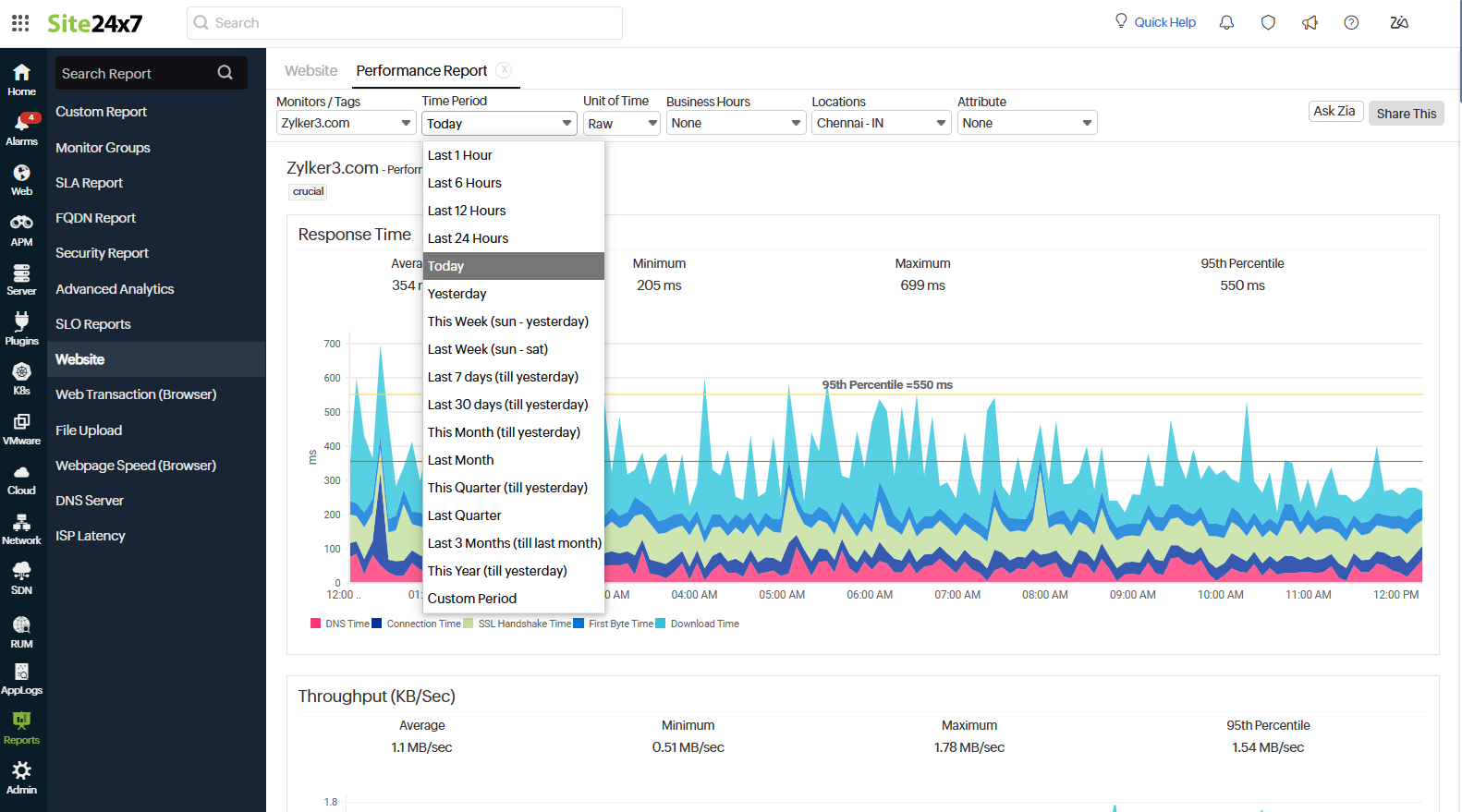Pick Last 7 days (till yesterday)
This screenshot has width=1462, height=812.
514,377
